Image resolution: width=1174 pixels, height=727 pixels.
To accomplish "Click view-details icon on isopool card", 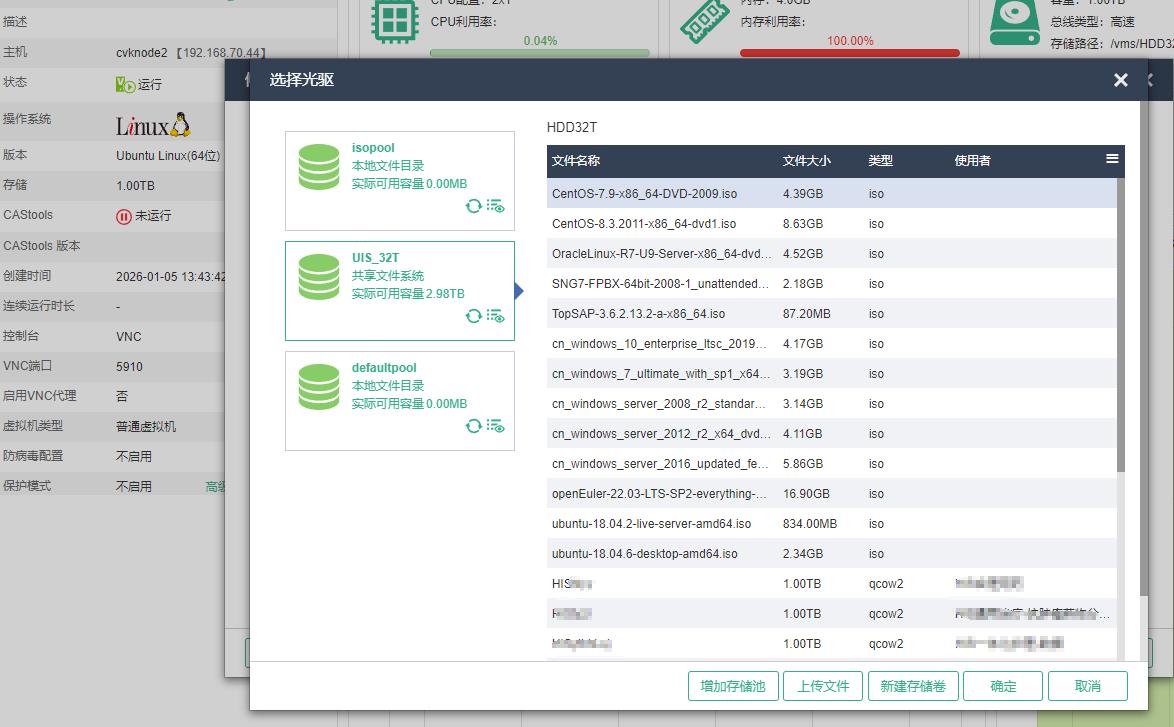I will pyautogui.click(x=496, y=206).
